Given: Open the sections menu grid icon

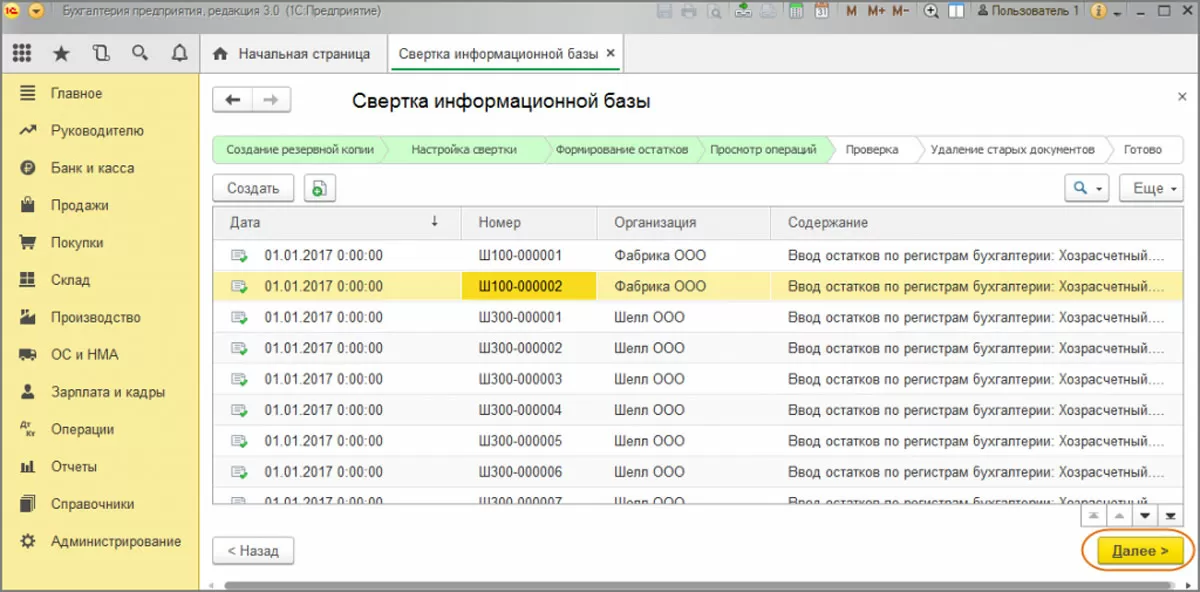Looking at the screenshot, I should point(21,53).
